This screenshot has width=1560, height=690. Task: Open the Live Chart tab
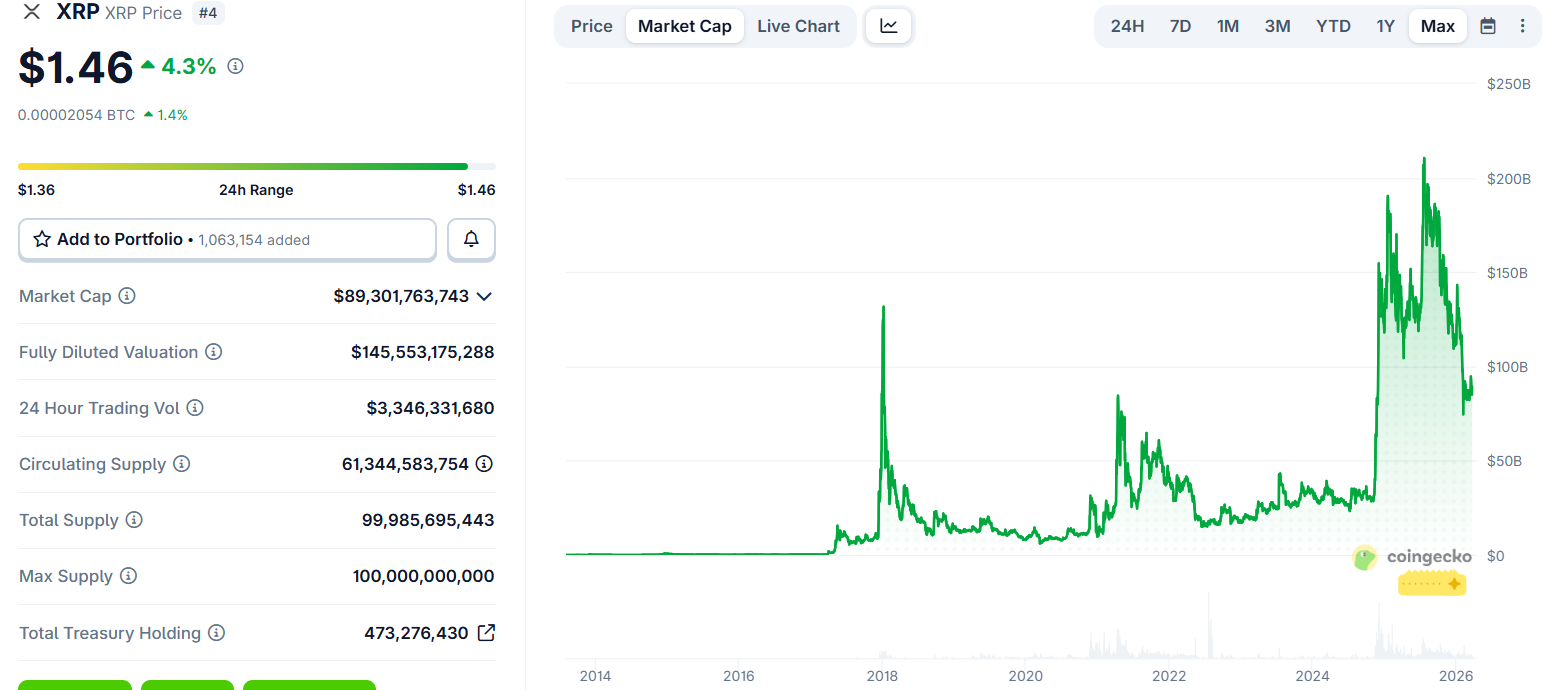point(798,26)
